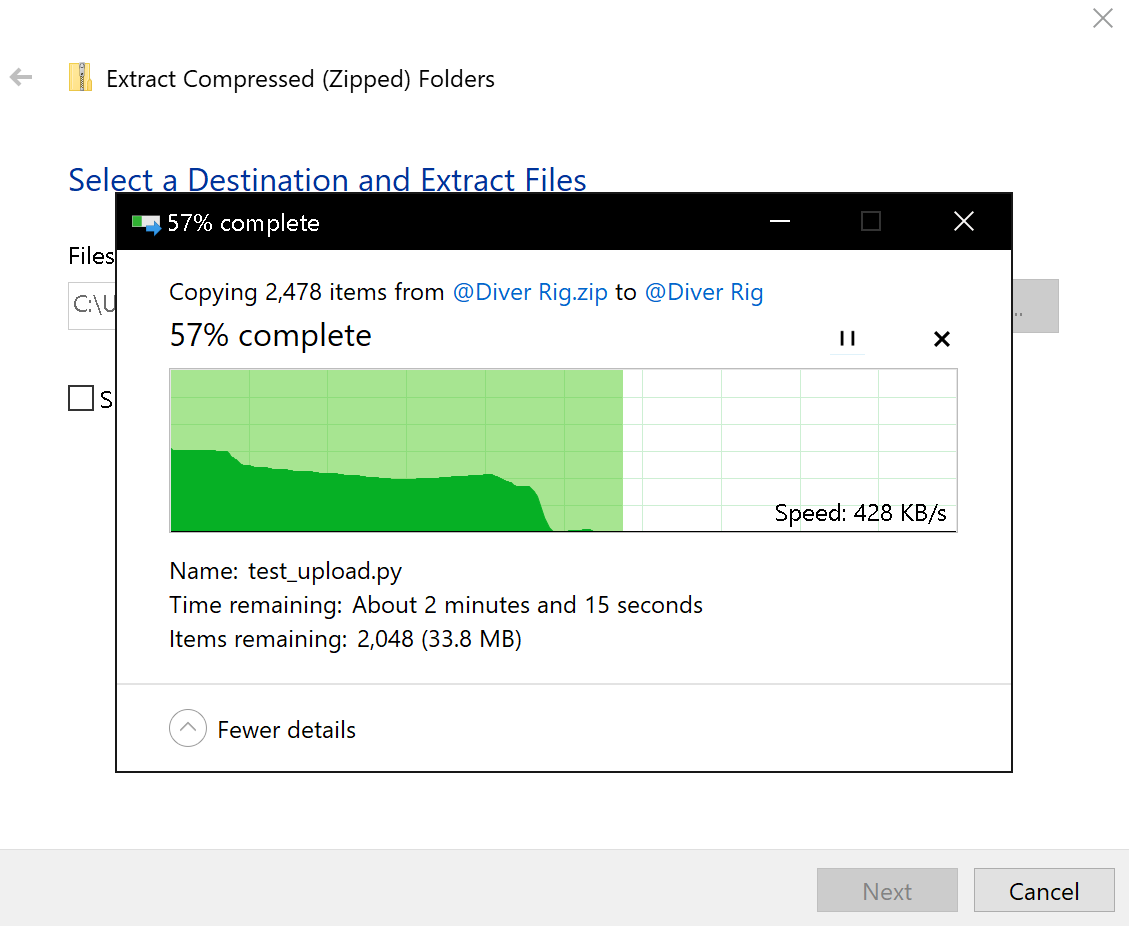Screen dimensions: 1129x926
Task: Click the destination path input field
Action: 92,305
